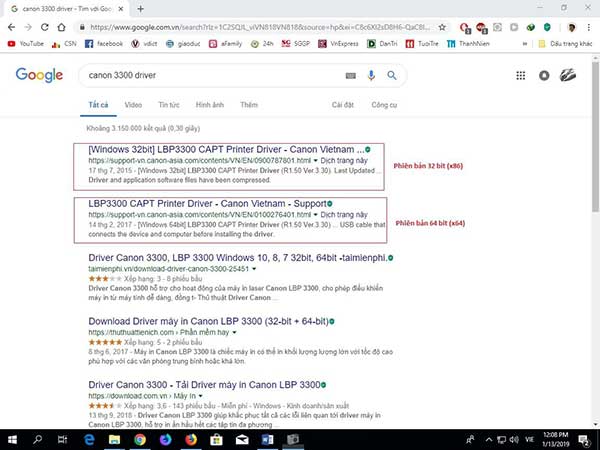Select the Tất cả results tab
The image size is (600, 450).
pyautogui.click(x=98, y=105)
